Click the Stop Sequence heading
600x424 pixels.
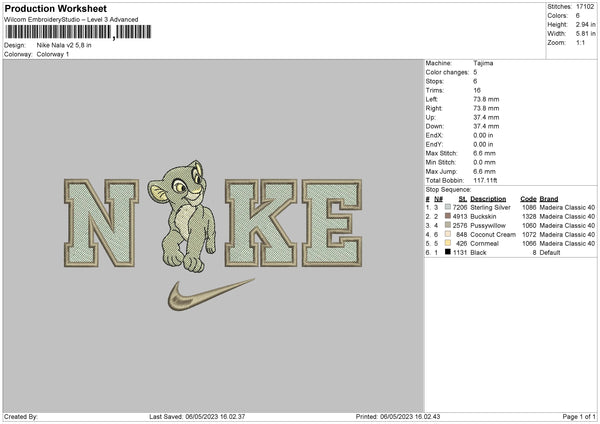448,189
